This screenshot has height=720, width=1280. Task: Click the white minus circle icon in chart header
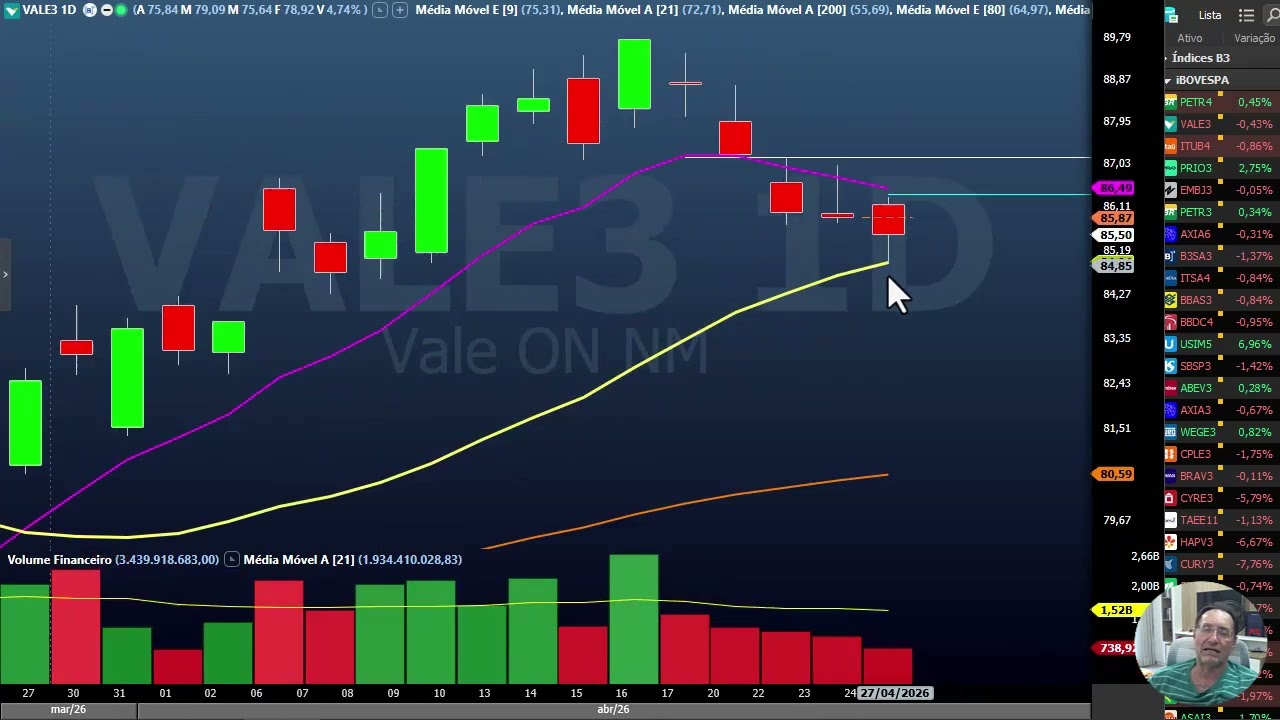click(x=106, y=10)
